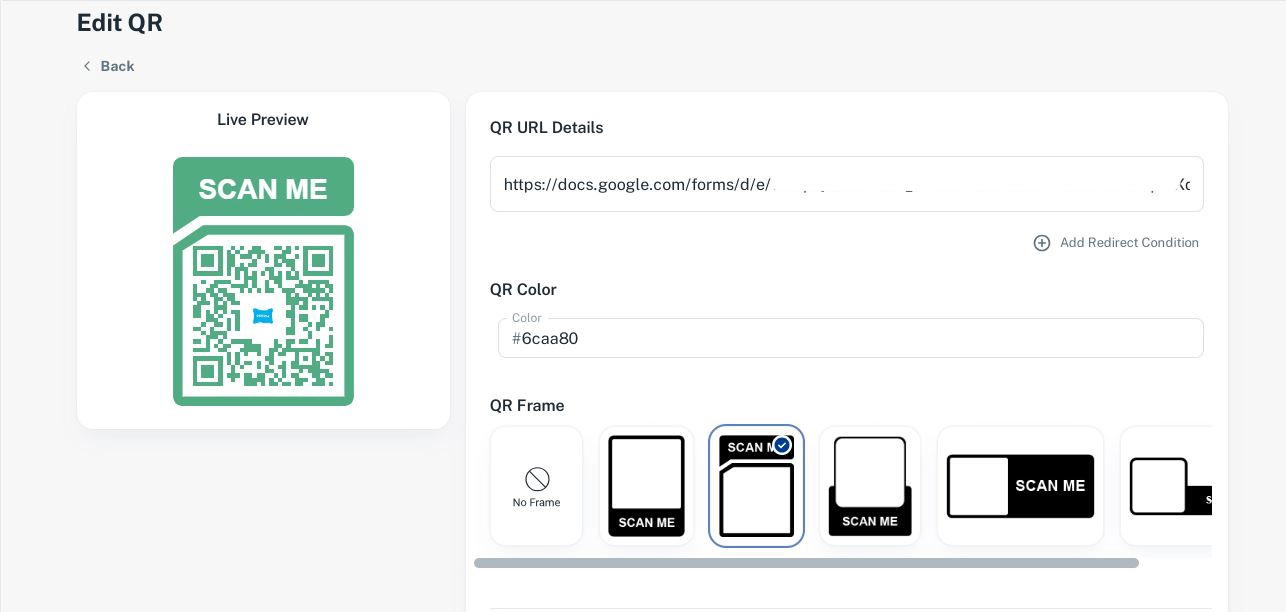1286x612 pixels.
Task: Select the partially visible frame at far right
Action: [x=1180, y=486]
